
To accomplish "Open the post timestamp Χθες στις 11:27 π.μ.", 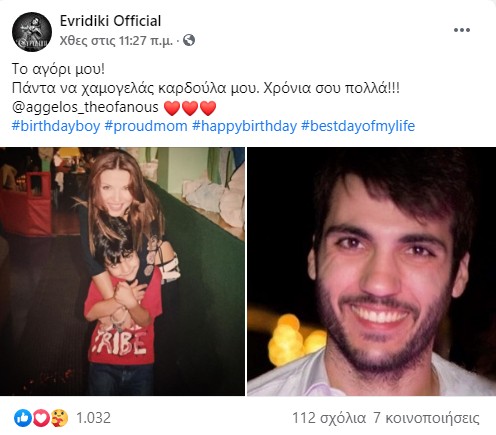I will tap(116, 41).
